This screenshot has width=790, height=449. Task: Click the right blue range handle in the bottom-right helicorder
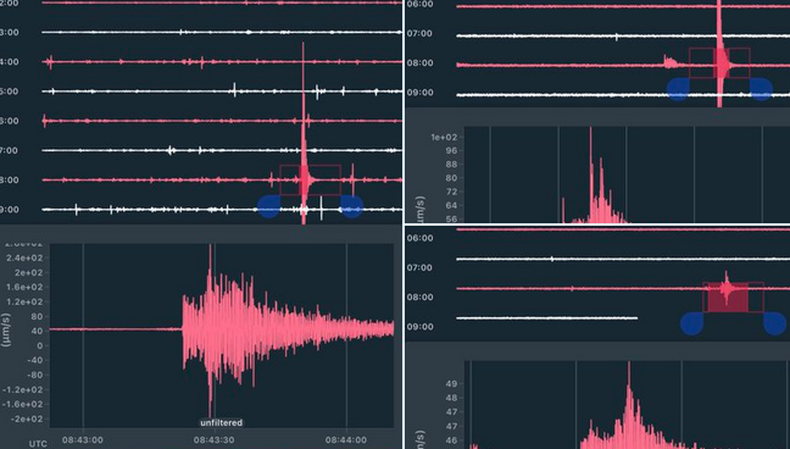pos(774,323)
